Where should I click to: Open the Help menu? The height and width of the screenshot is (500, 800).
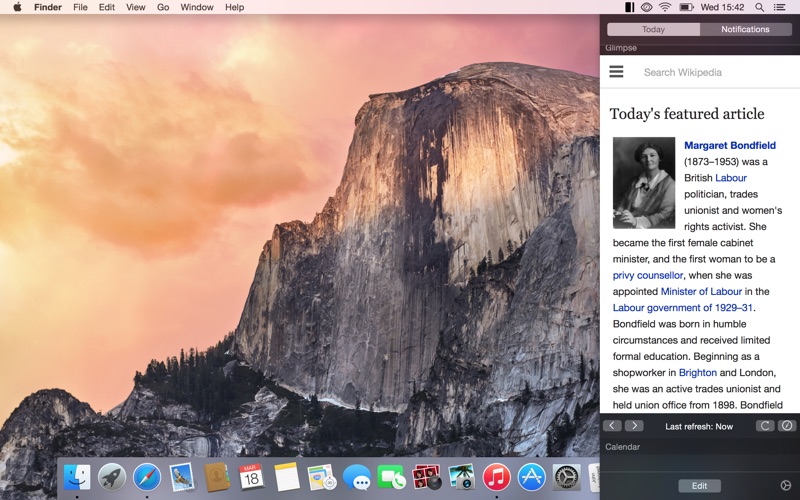(235, 7)
